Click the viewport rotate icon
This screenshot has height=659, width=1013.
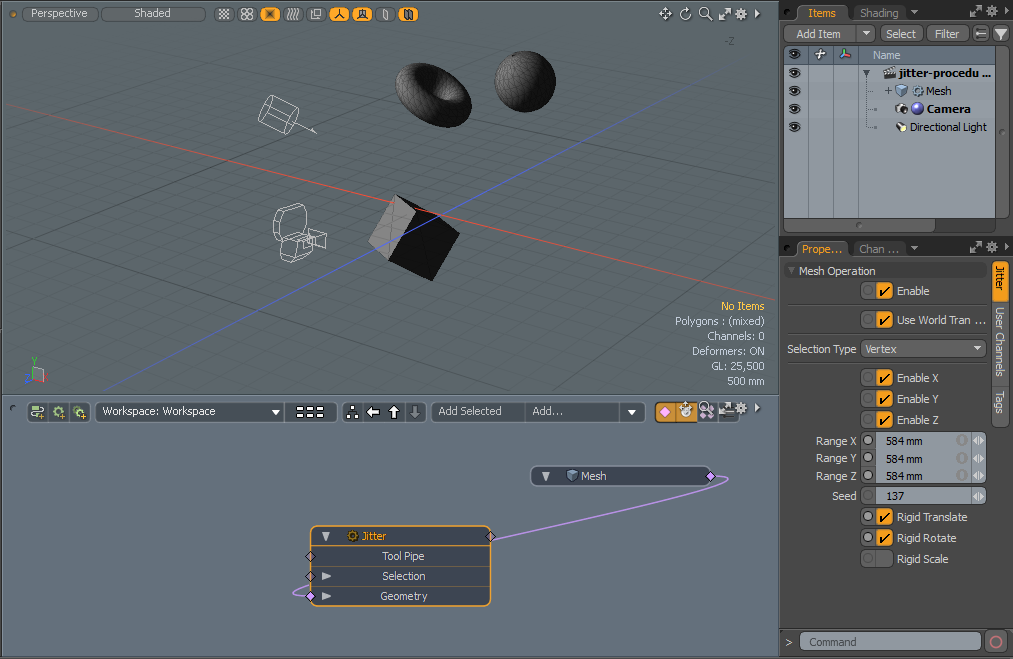685,14
